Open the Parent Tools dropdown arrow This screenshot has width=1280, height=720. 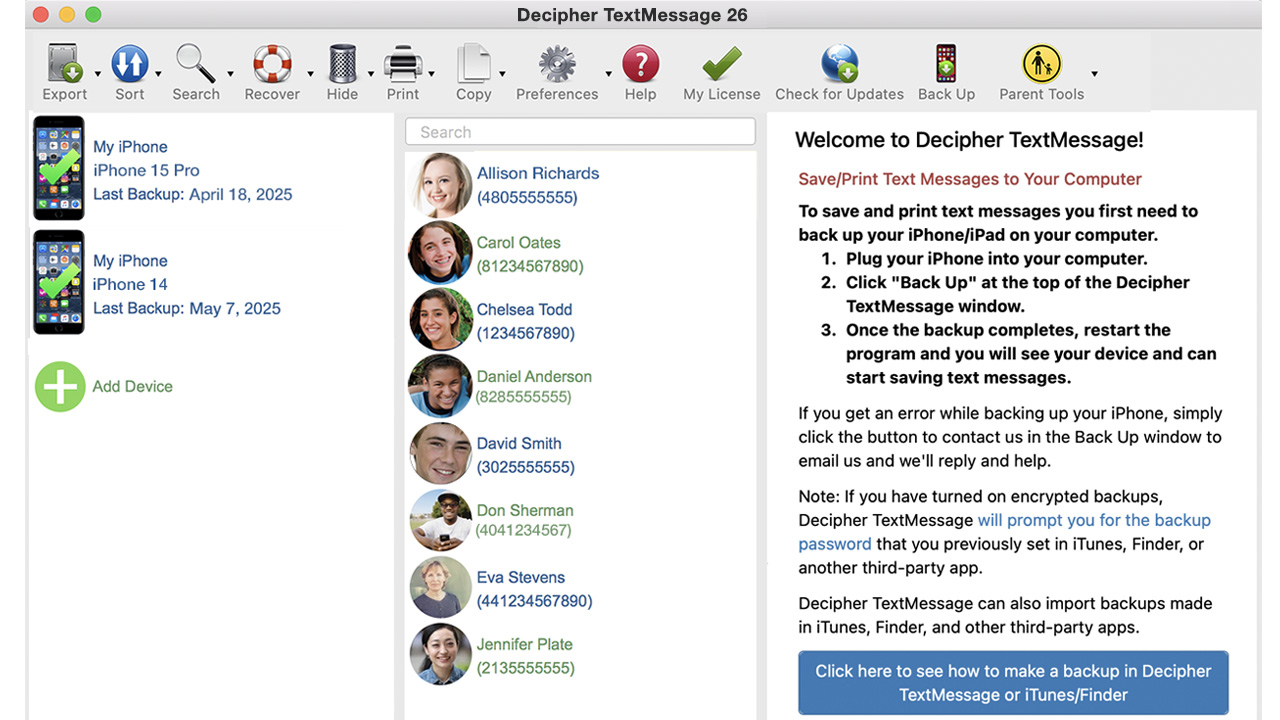(1094, 74)
